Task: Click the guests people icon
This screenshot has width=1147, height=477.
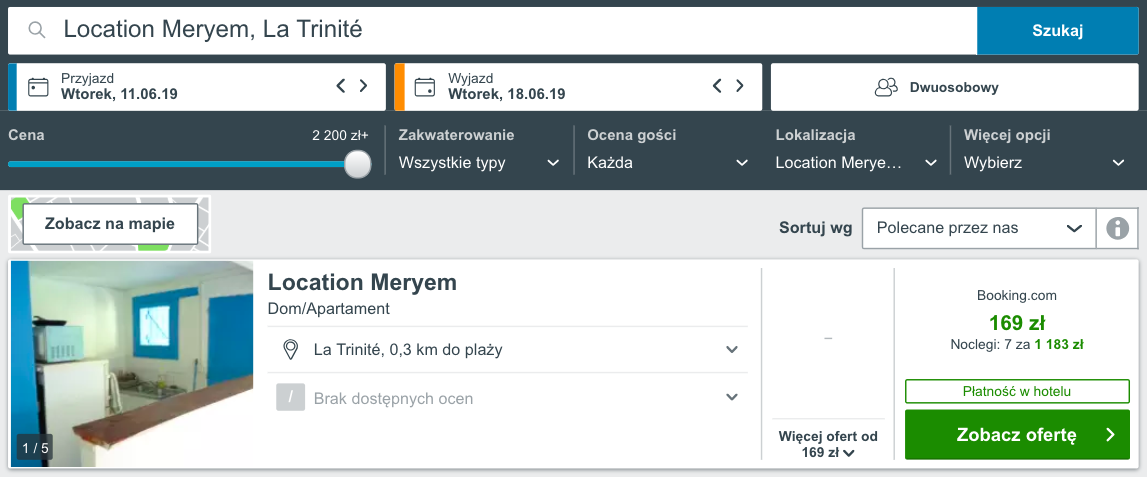Action: (x=886, y=87)
